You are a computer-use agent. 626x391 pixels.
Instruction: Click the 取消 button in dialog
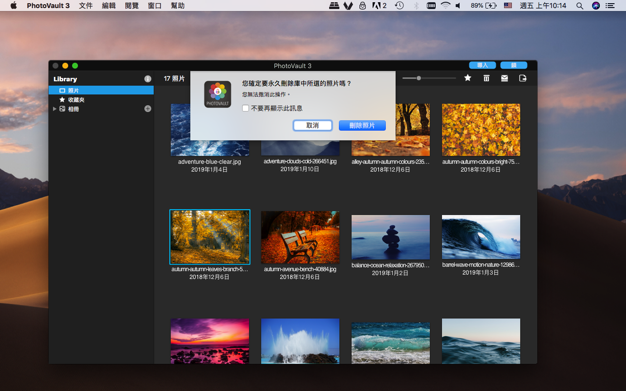point(312,125)
